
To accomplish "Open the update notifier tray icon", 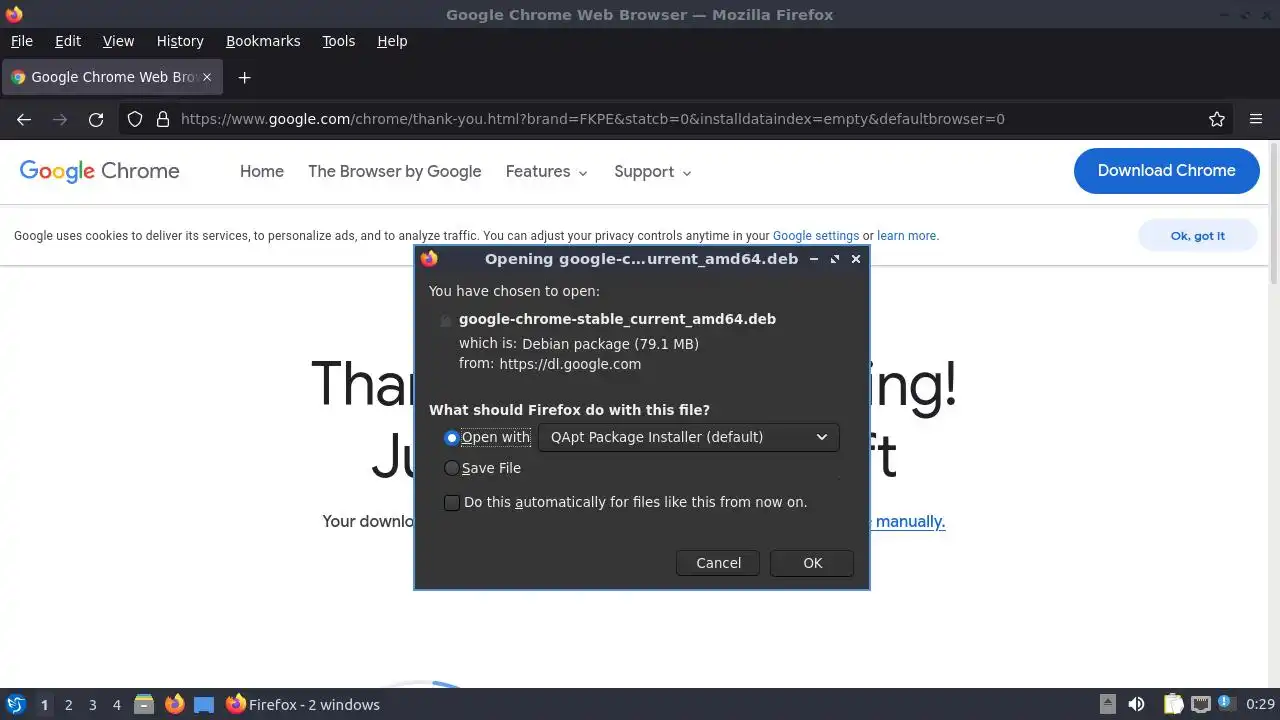I will (1225, 704).
